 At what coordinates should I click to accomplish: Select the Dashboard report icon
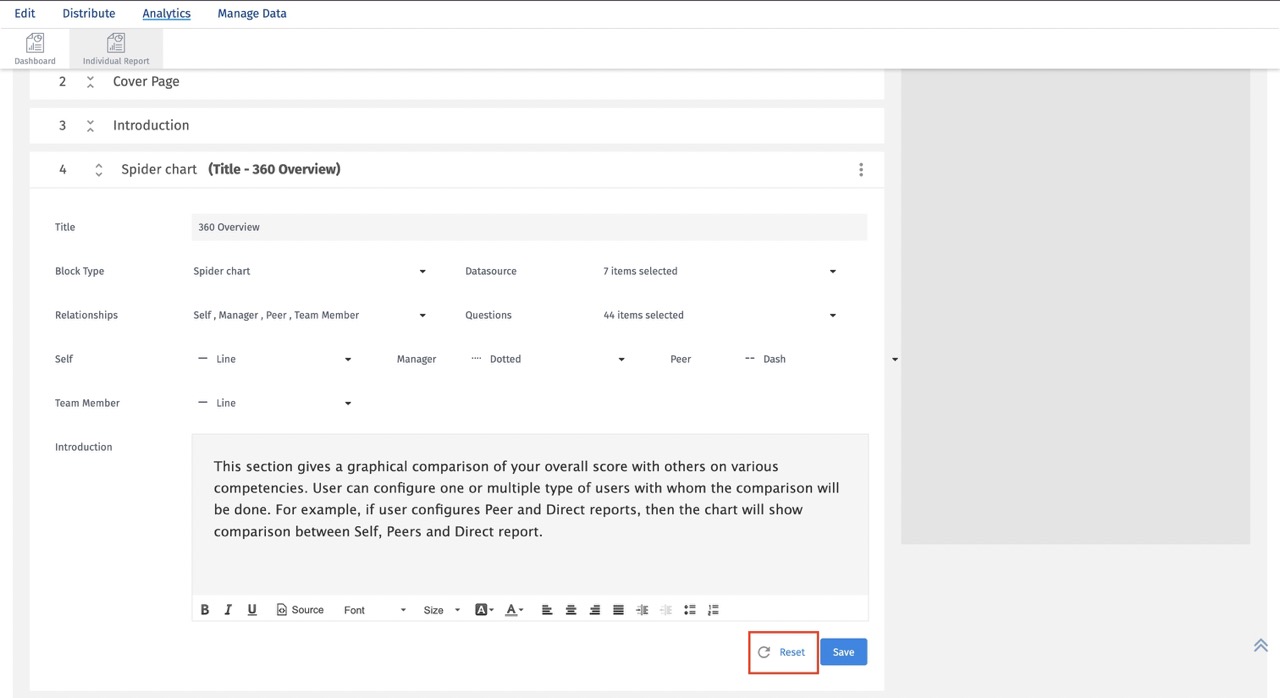pyautogui.click(x=34, y=46)
